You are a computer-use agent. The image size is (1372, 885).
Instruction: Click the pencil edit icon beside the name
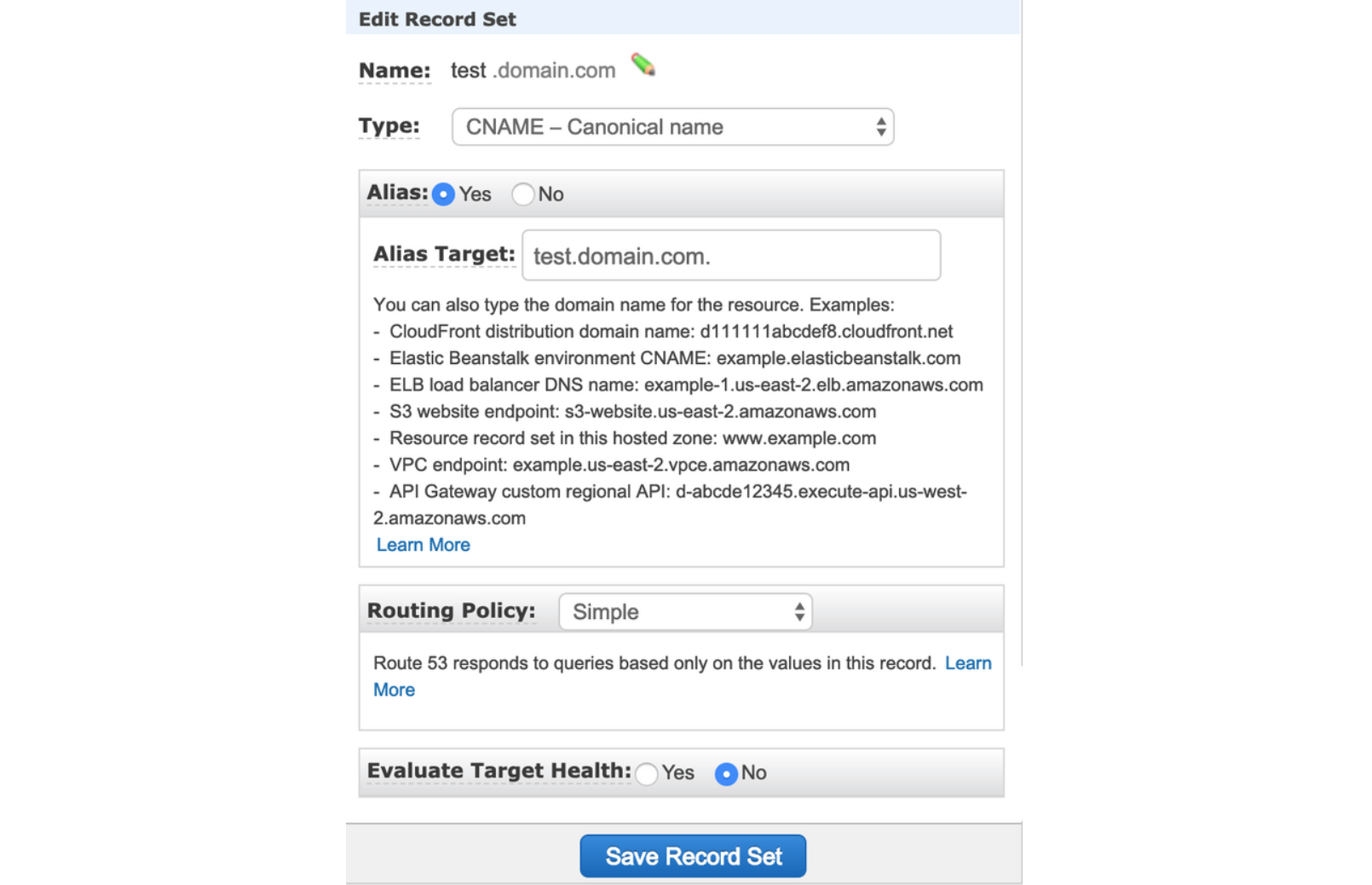point(643,65)
